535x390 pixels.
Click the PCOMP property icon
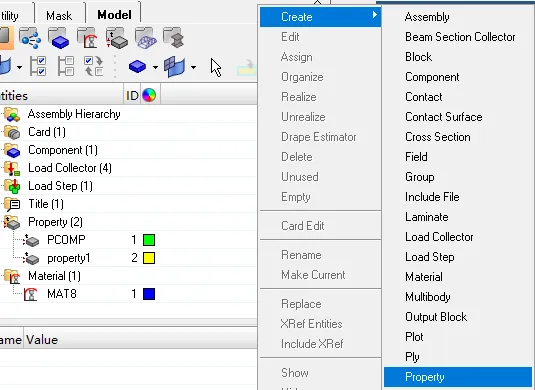coord(31,241)
